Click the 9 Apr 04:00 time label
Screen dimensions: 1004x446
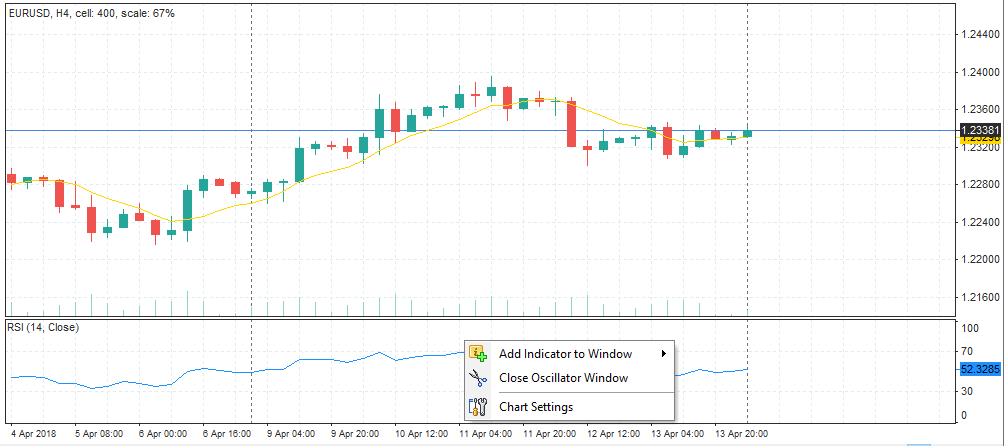[293, 434]
